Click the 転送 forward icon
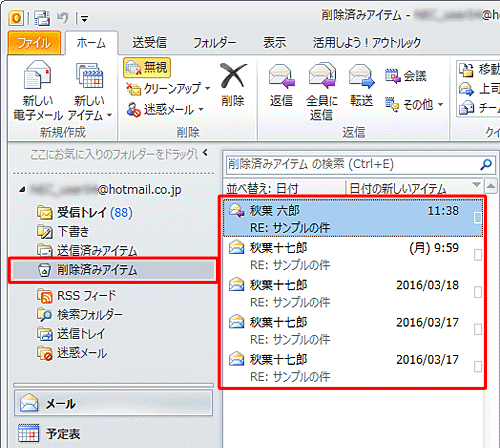Screen dimensions: 500x448 361,77
